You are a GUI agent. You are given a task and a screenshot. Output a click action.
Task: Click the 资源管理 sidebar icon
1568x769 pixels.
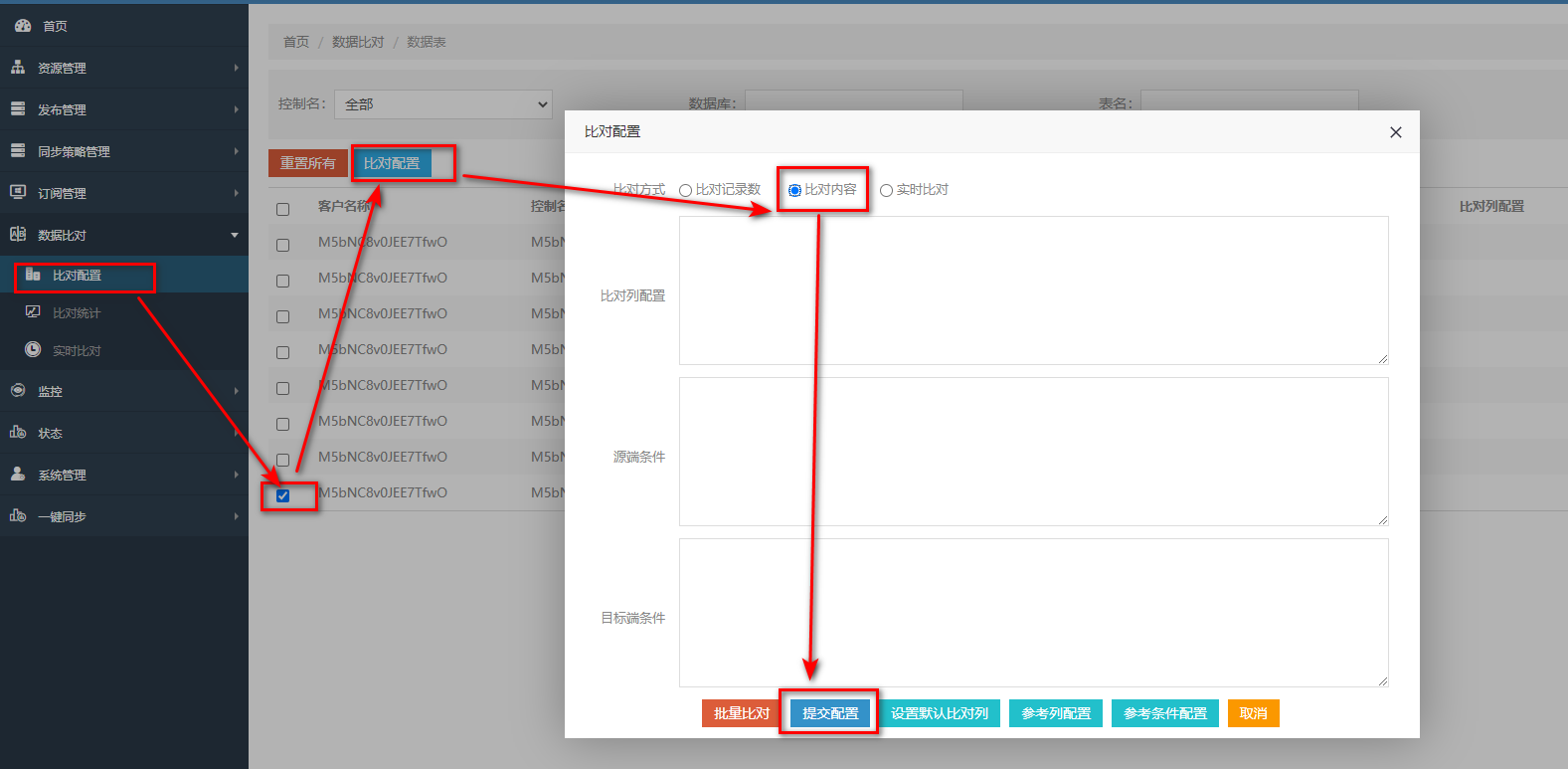[18, 68]
